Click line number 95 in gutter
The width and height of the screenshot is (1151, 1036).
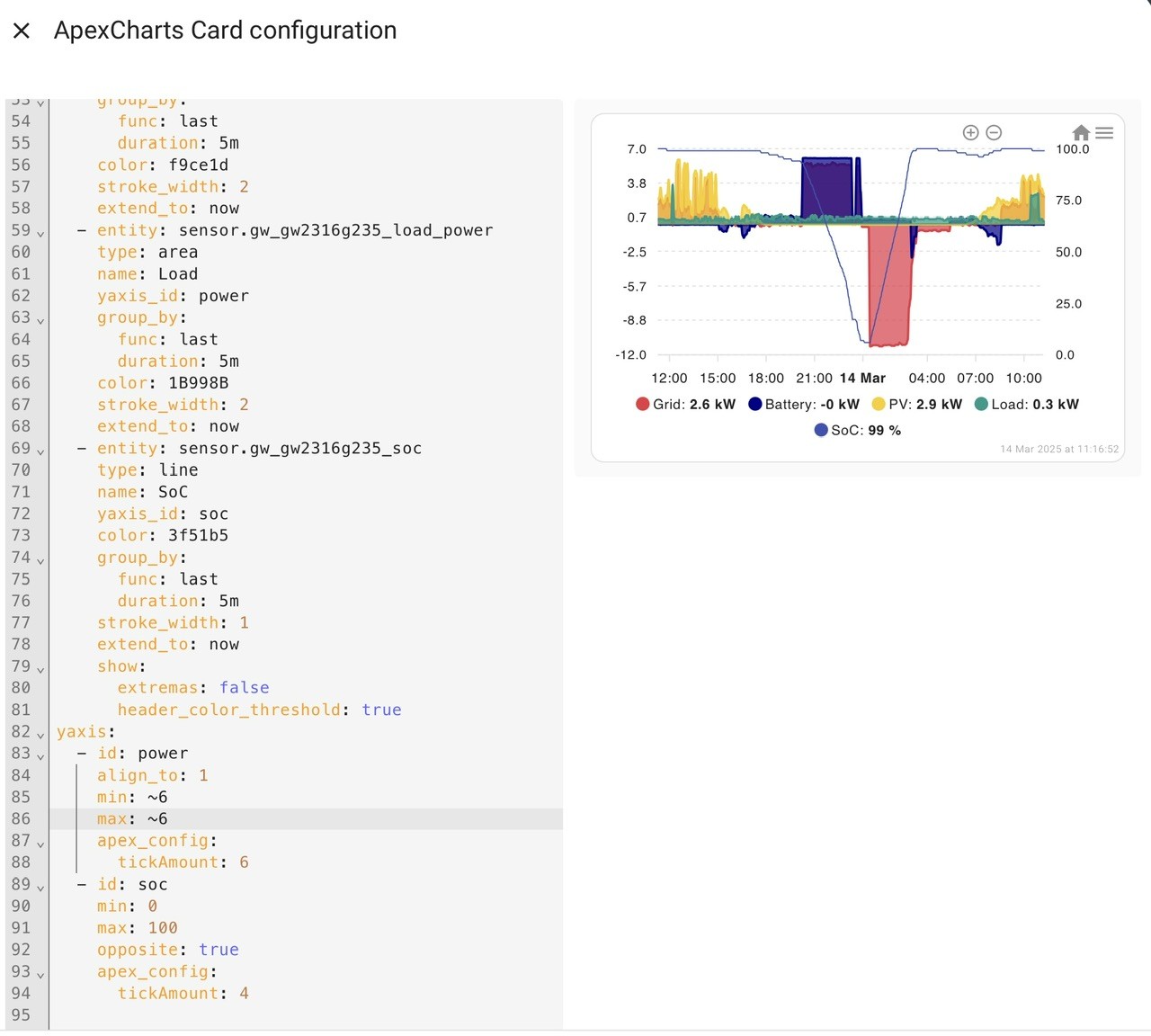[x=21, y=1015]
